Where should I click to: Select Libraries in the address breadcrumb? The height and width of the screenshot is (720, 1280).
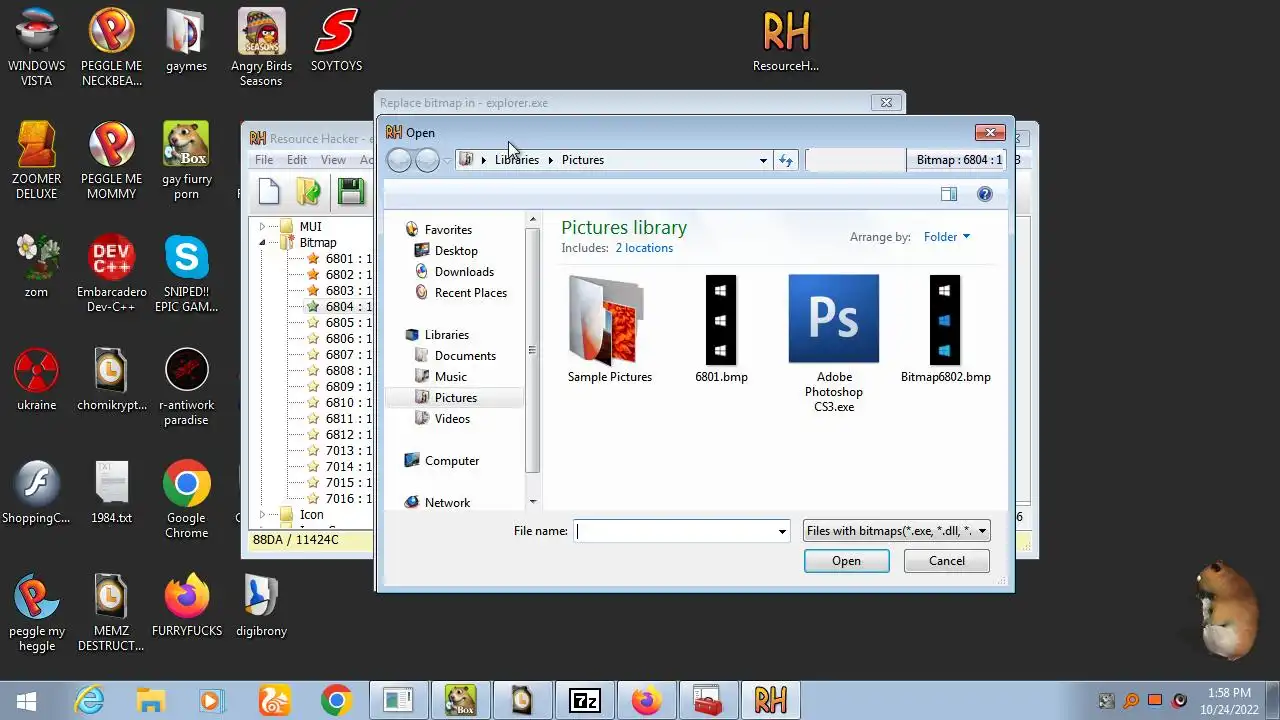click(516, 160)
